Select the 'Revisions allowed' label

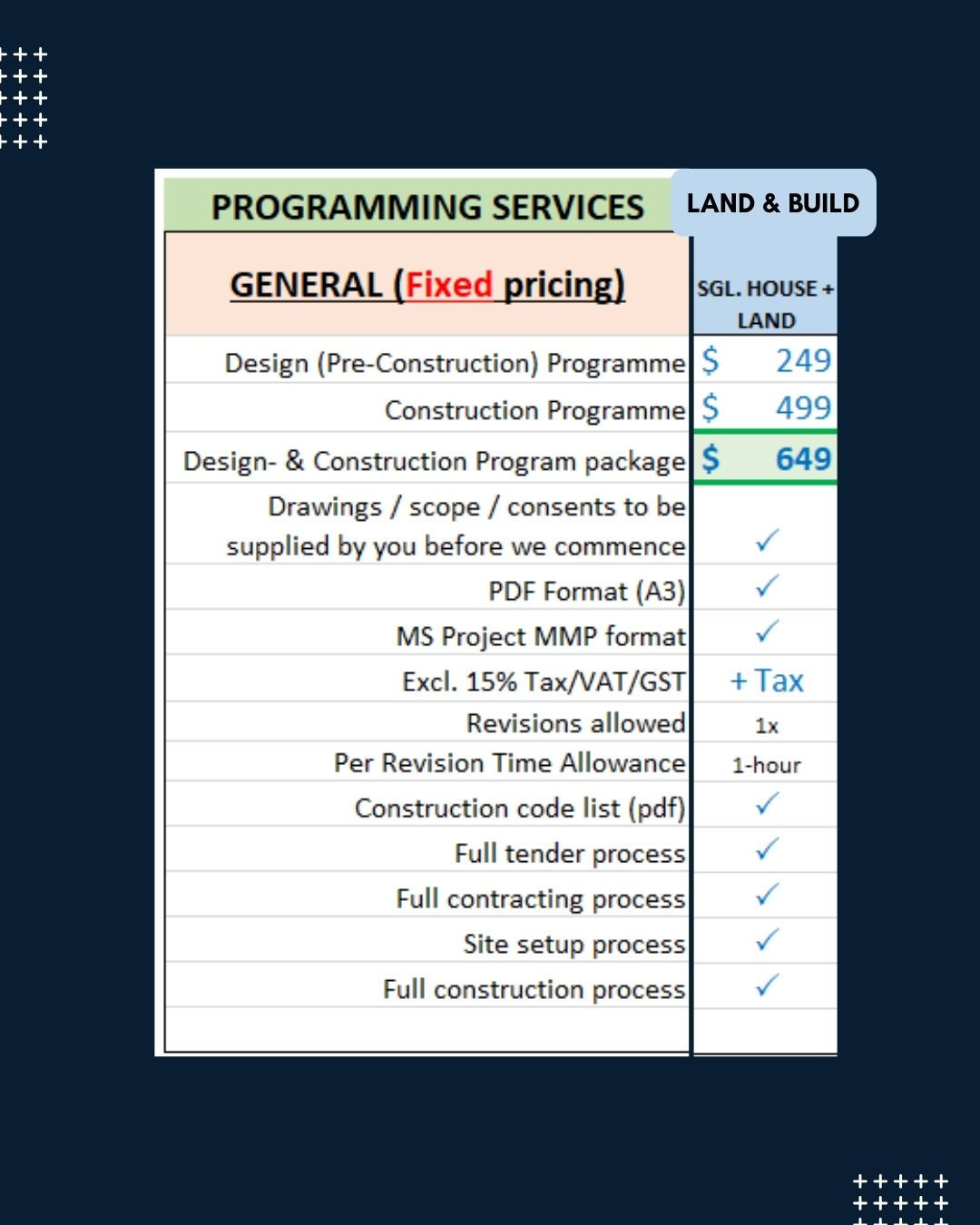click(x=576, y=723)
